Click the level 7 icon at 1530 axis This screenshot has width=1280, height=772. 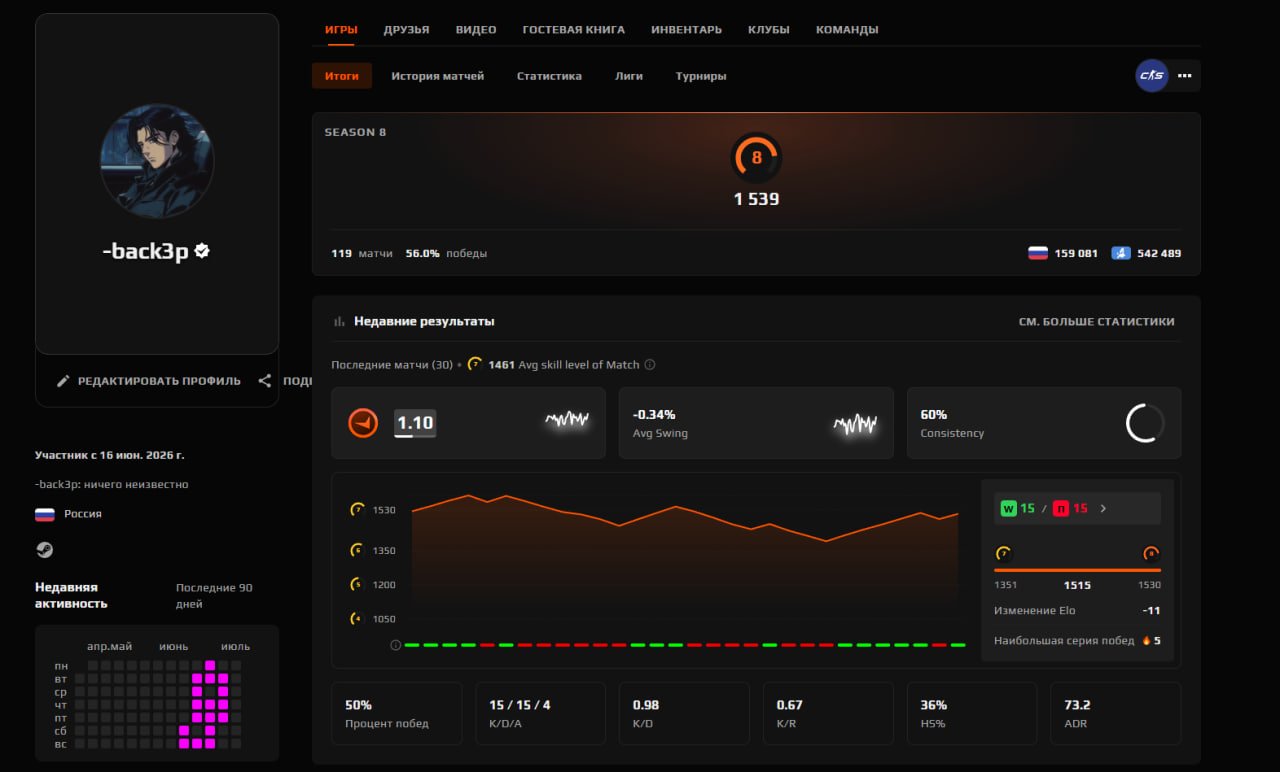pos(357,510)
